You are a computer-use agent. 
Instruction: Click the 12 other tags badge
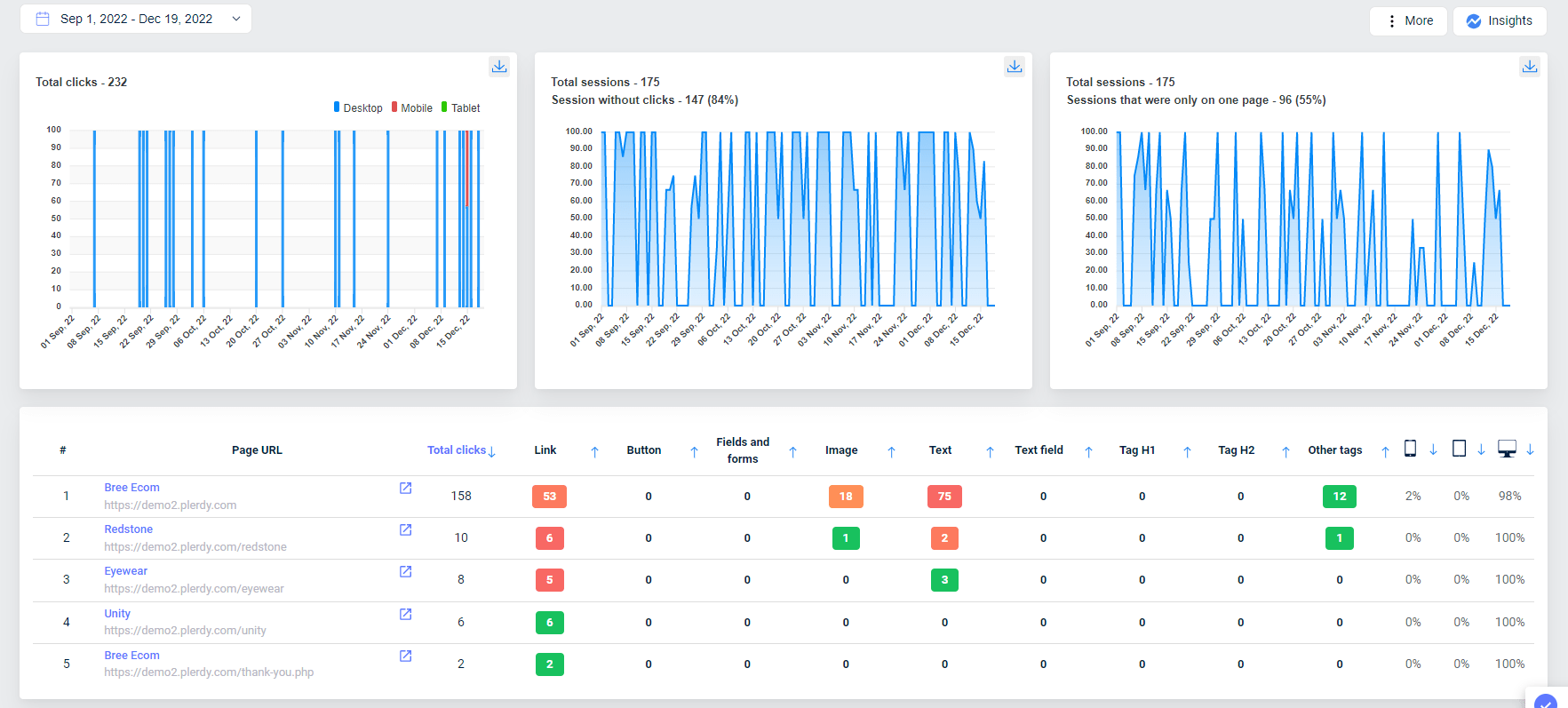pyautogui.click(x=1340, y=497)
